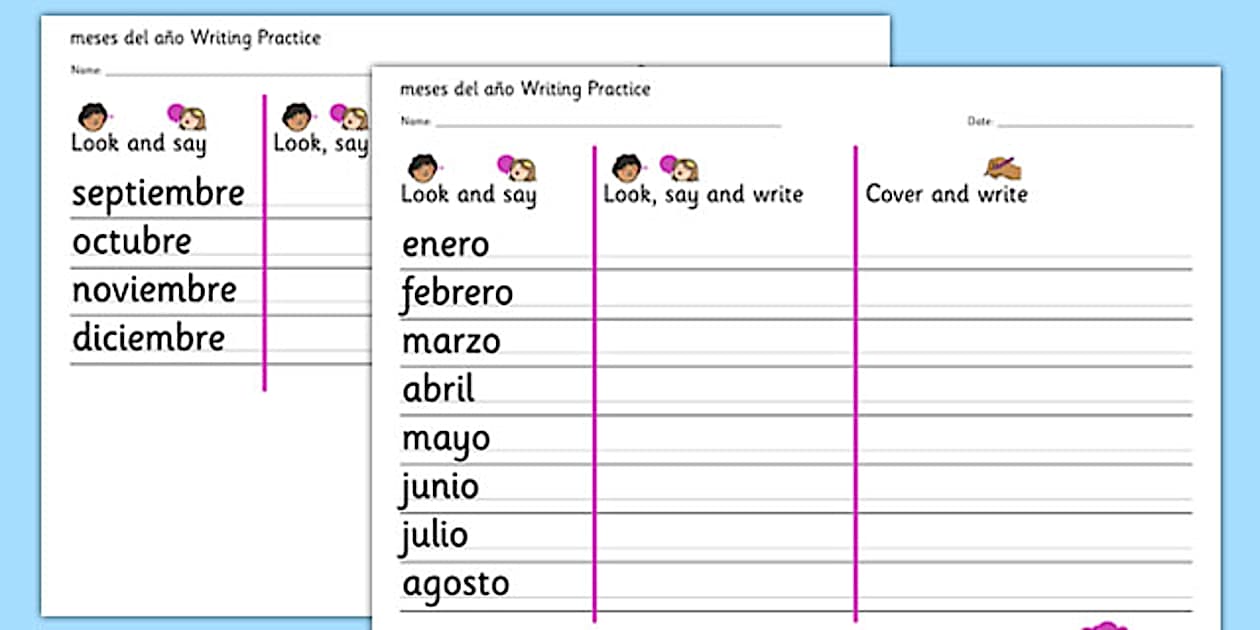Select the word "enero"

point(445,245)
